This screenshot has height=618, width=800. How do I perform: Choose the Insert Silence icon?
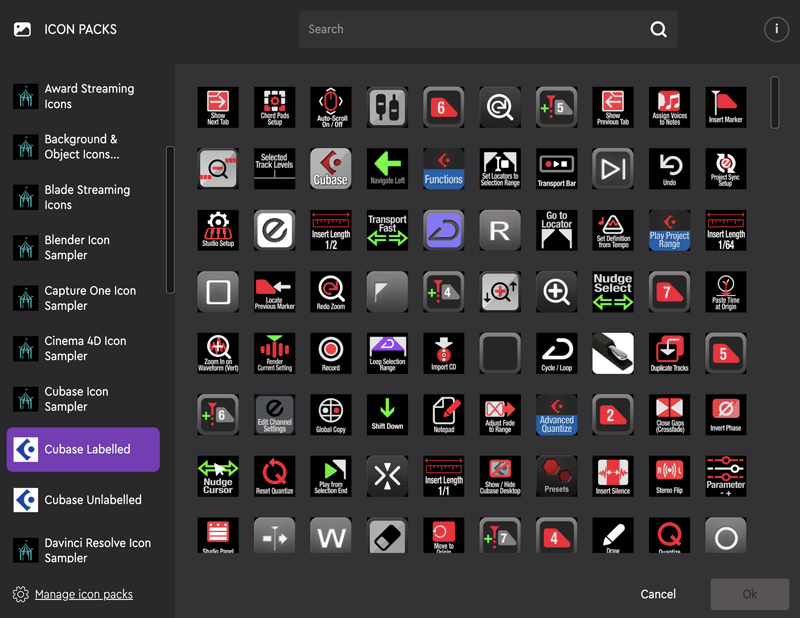tap(613, 476)
